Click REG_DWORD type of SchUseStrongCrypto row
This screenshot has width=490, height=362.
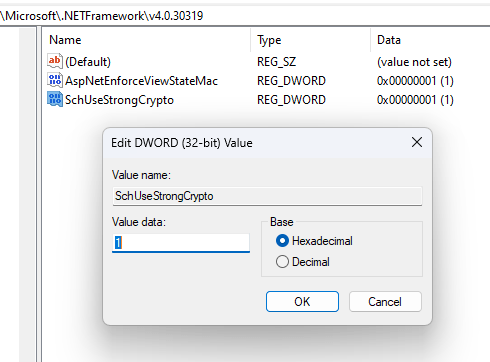point(291,100)
